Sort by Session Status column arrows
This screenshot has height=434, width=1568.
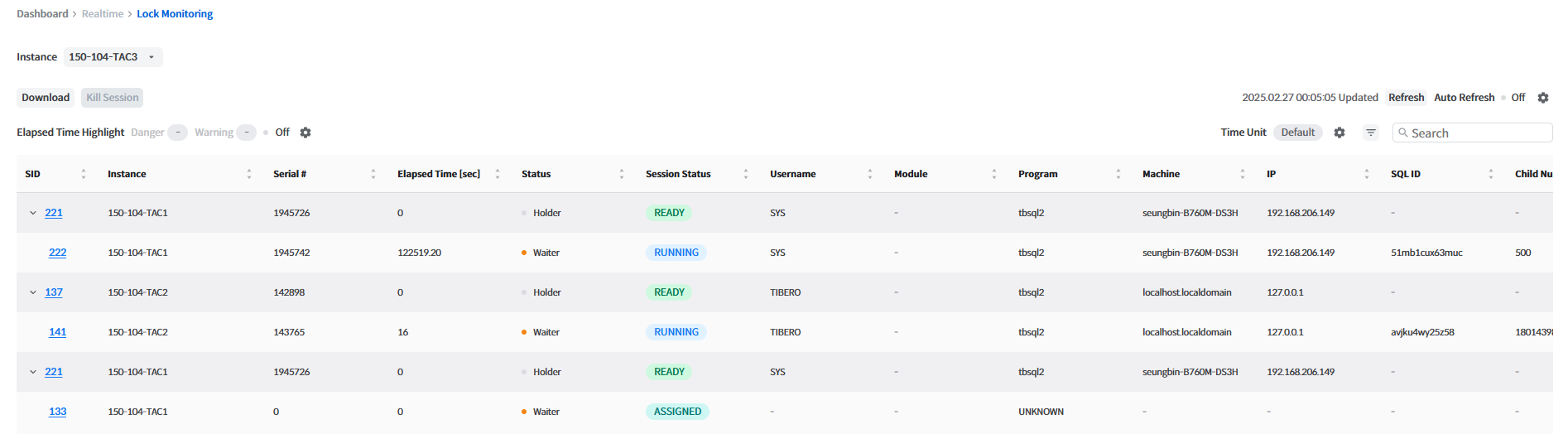tap(746, 174)
